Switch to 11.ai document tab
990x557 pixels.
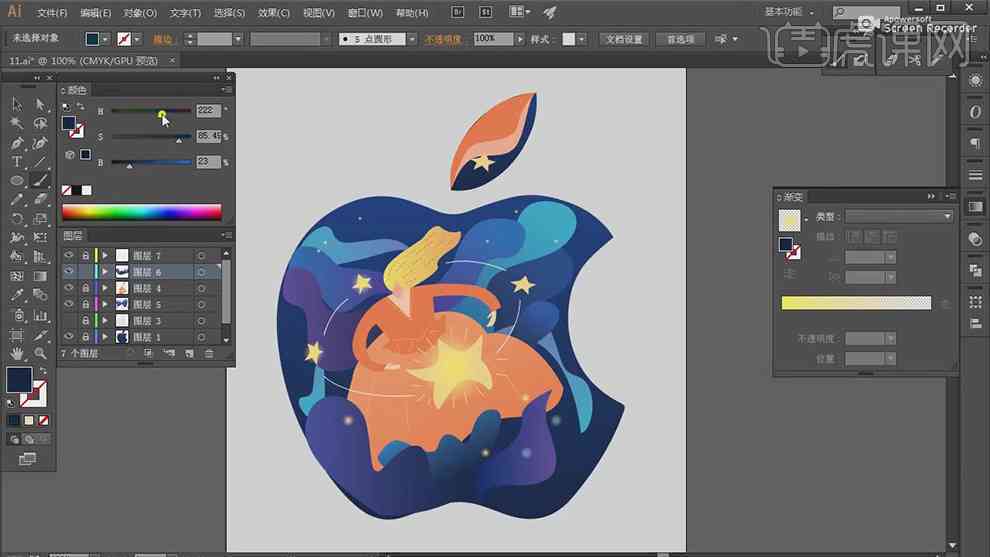pos(83,61)
